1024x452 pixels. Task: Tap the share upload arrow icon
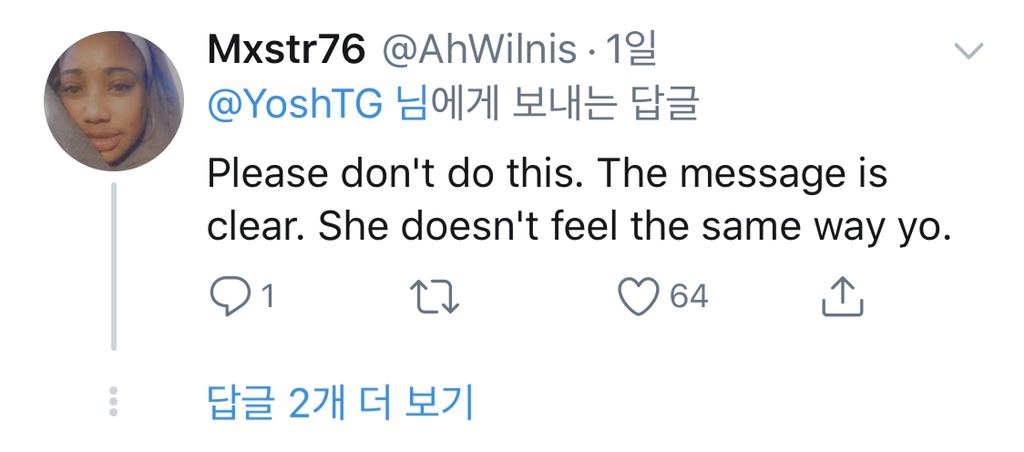pos(840,296)
